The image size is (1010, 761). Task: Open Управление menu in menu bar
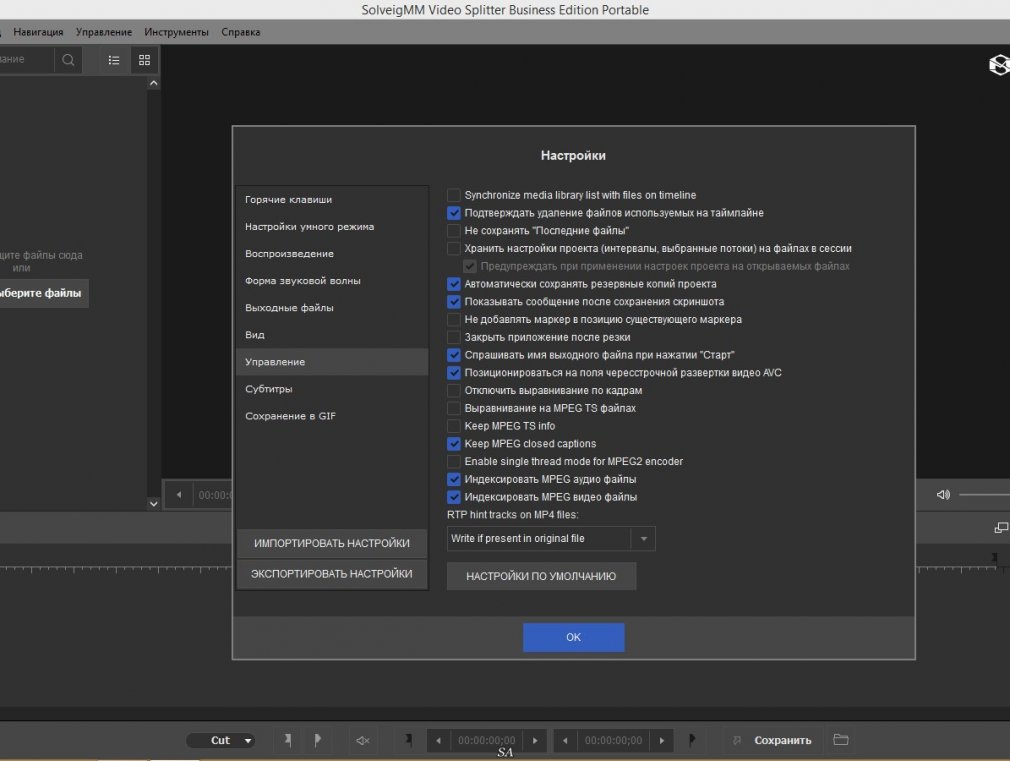pyautogui.click(x=104, y=32)
